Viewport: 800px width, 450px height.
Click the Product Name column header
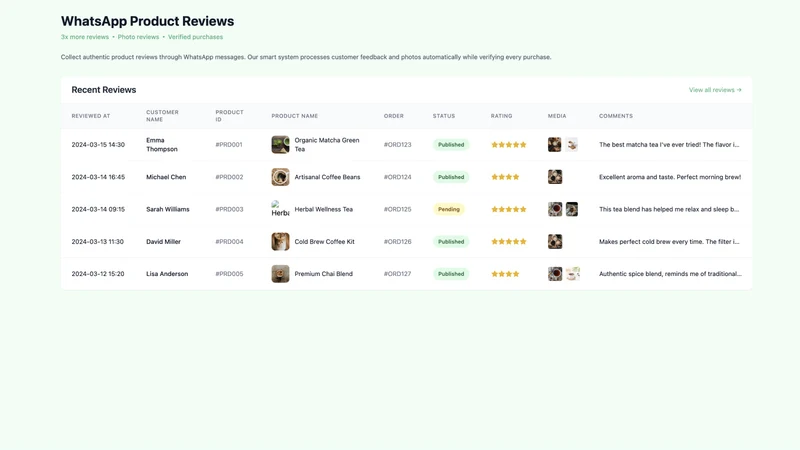pos(294,116)
